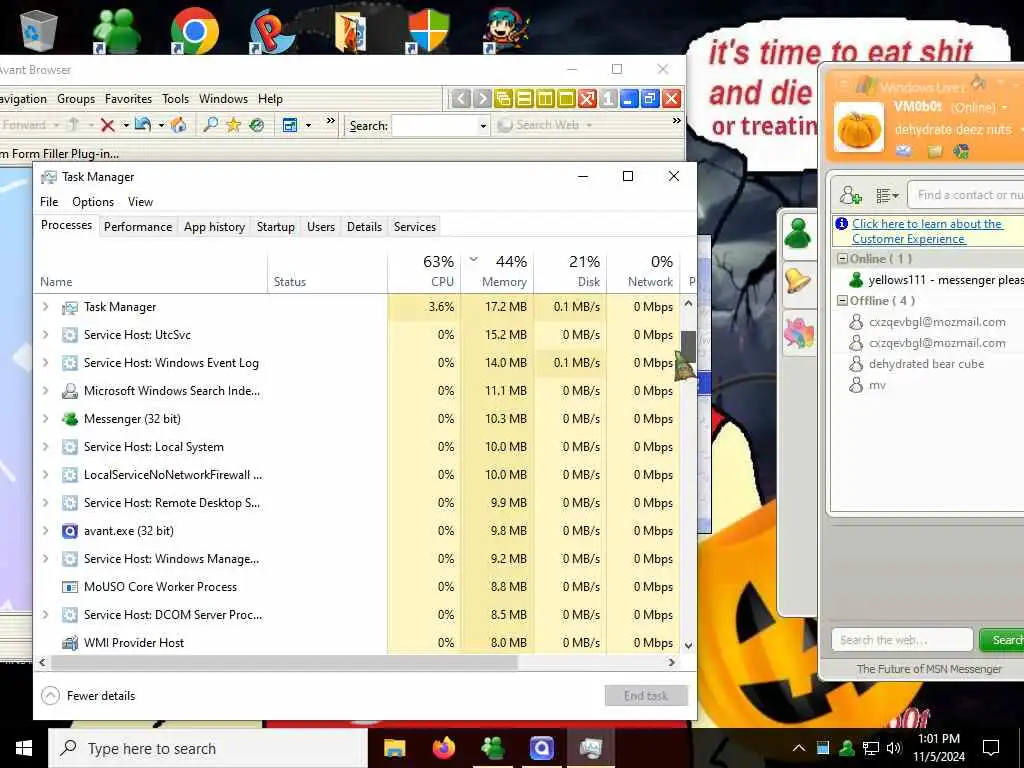Click the Task Manager horizontal scrollbar thumb
The height and width of the screenshot is (768, 1024).
285,662
